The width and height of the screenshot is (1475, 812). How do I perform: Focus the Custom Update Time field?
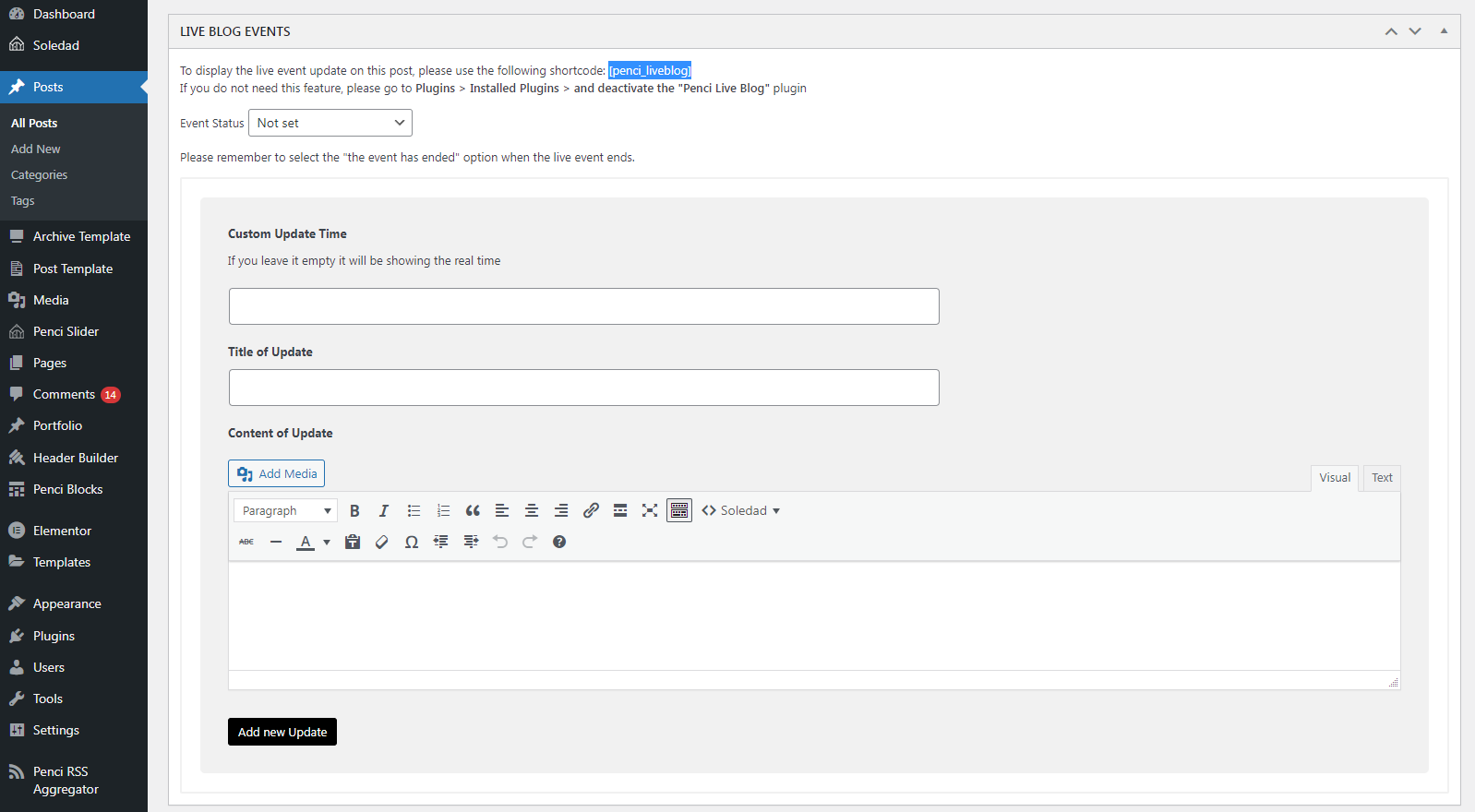584,306
